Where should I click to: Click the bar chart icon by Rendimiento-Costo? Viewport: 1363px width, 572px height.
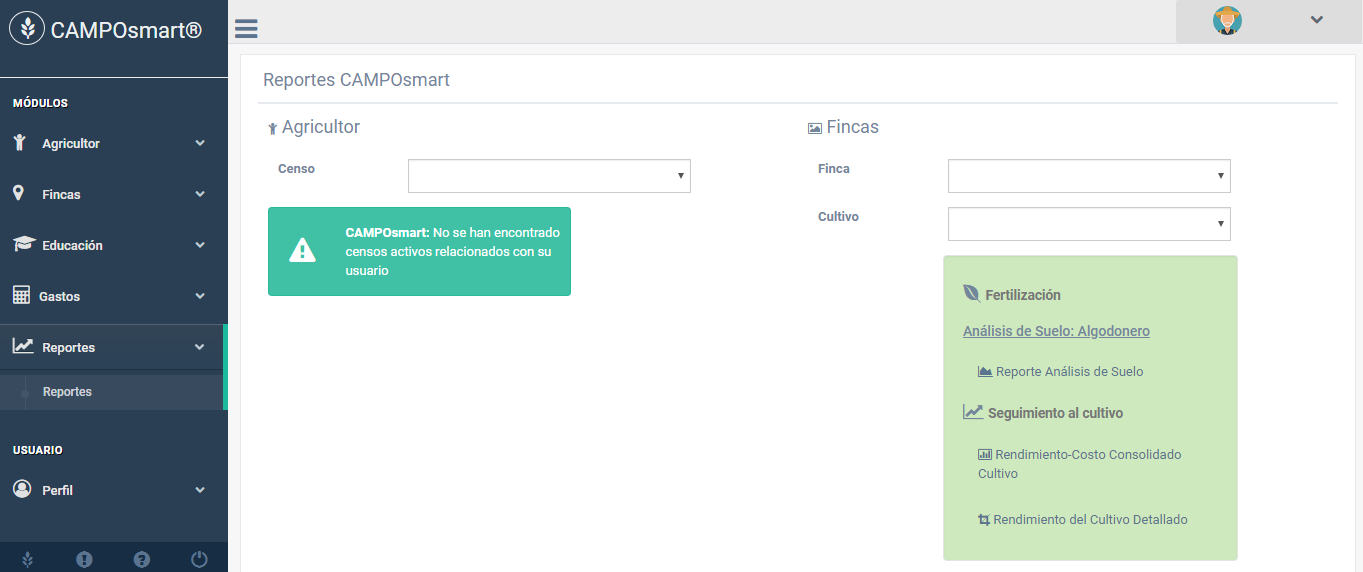(x=985, y=454)
